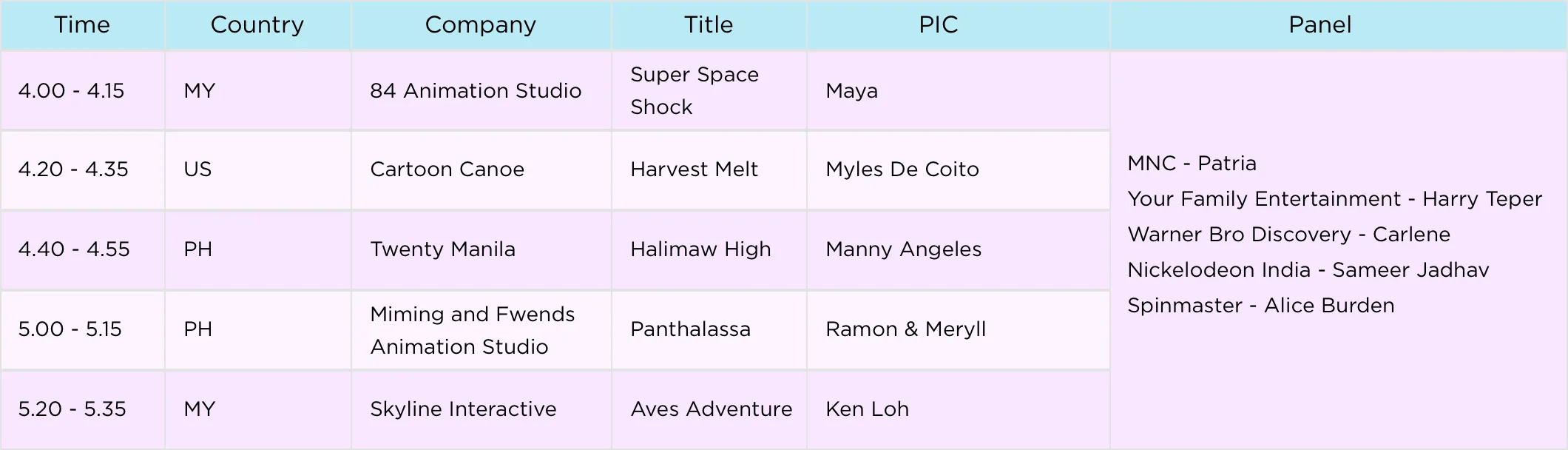Click the Company column header
Screen dimensions: 1568x450
[x=481, y=25]
